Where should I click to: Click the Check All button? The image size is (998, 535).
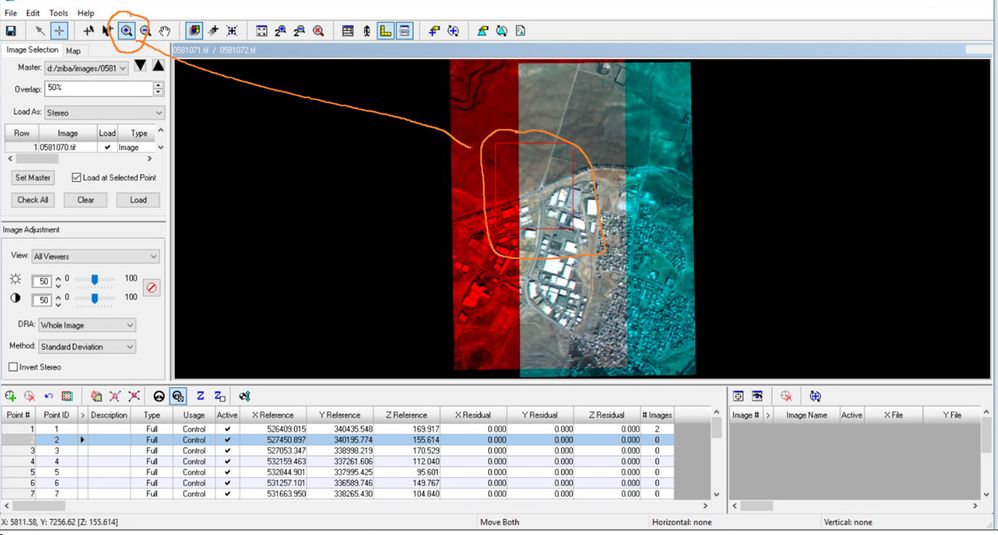33,200
